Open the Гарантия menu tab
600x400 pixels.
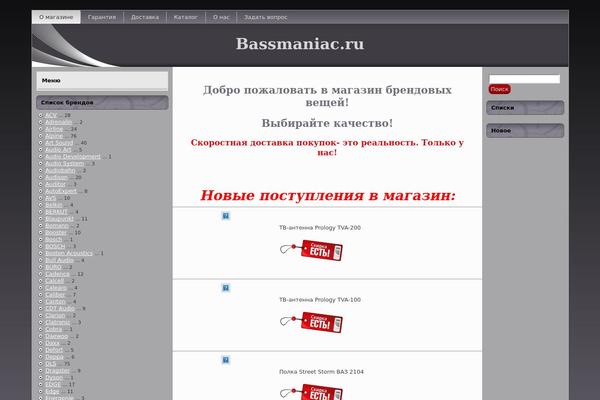point(101,17)
